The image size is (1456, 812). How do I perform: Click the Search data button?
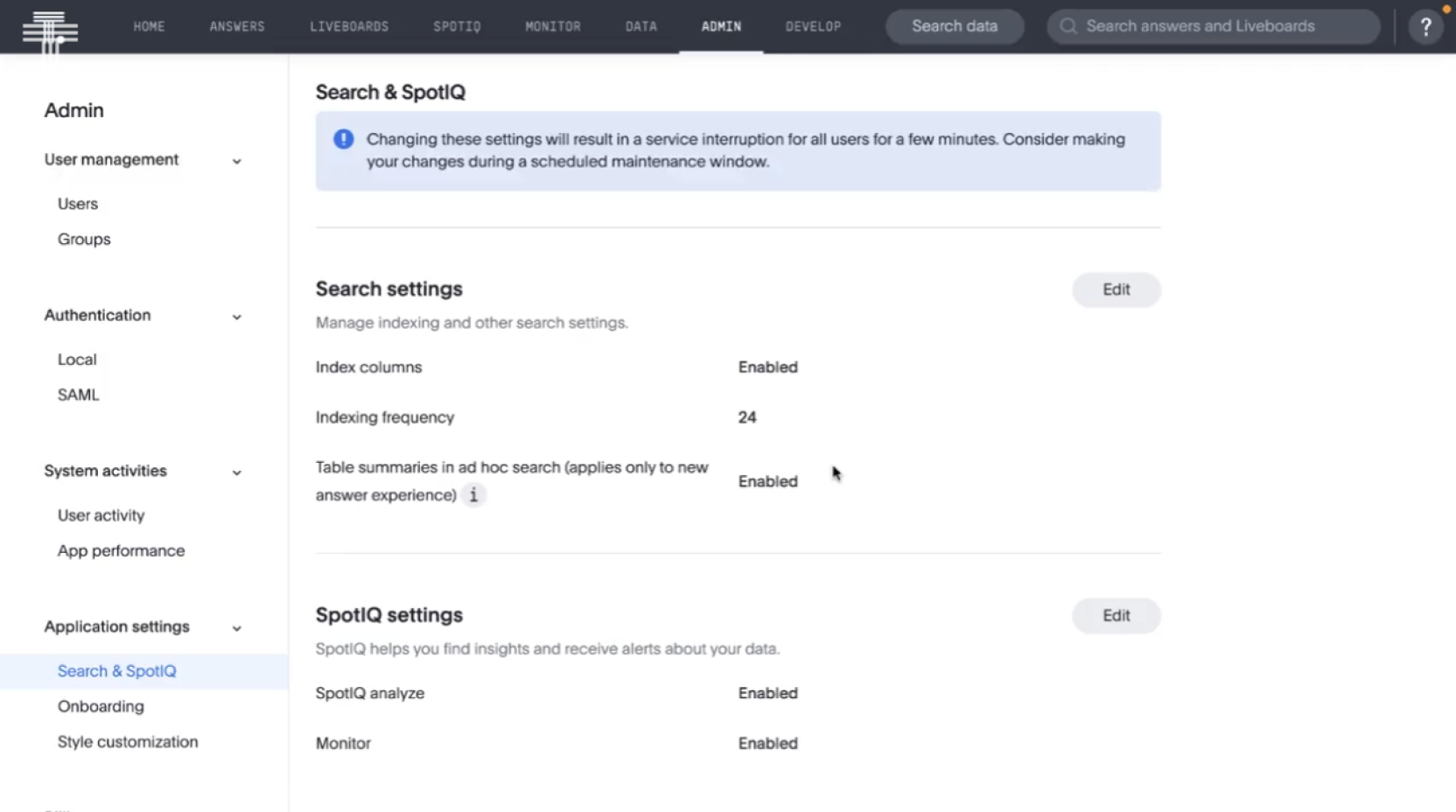[954, 26]
